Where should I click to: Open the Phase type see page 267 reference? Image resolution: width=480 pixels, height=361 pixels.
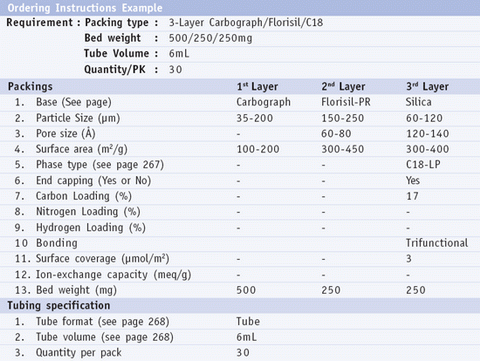point(100,165)
